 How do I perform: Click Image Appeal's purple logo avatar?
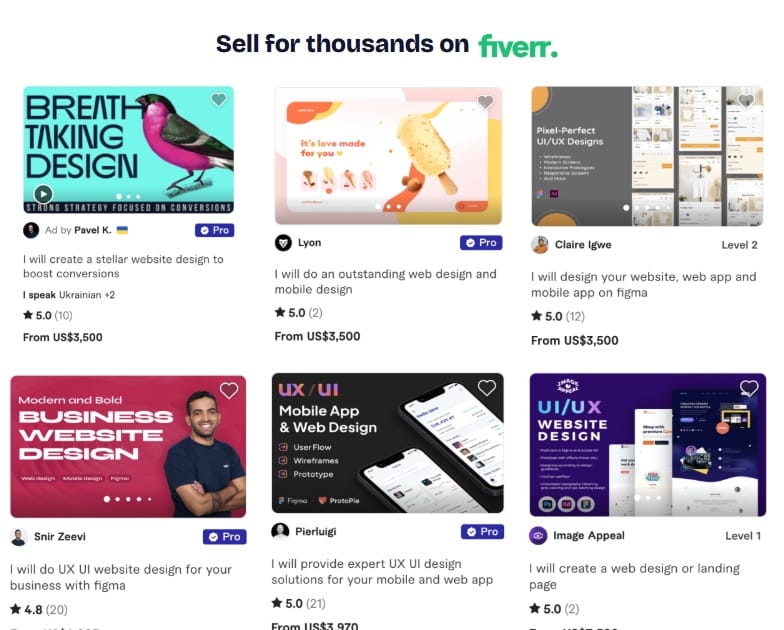coord(538,536)
